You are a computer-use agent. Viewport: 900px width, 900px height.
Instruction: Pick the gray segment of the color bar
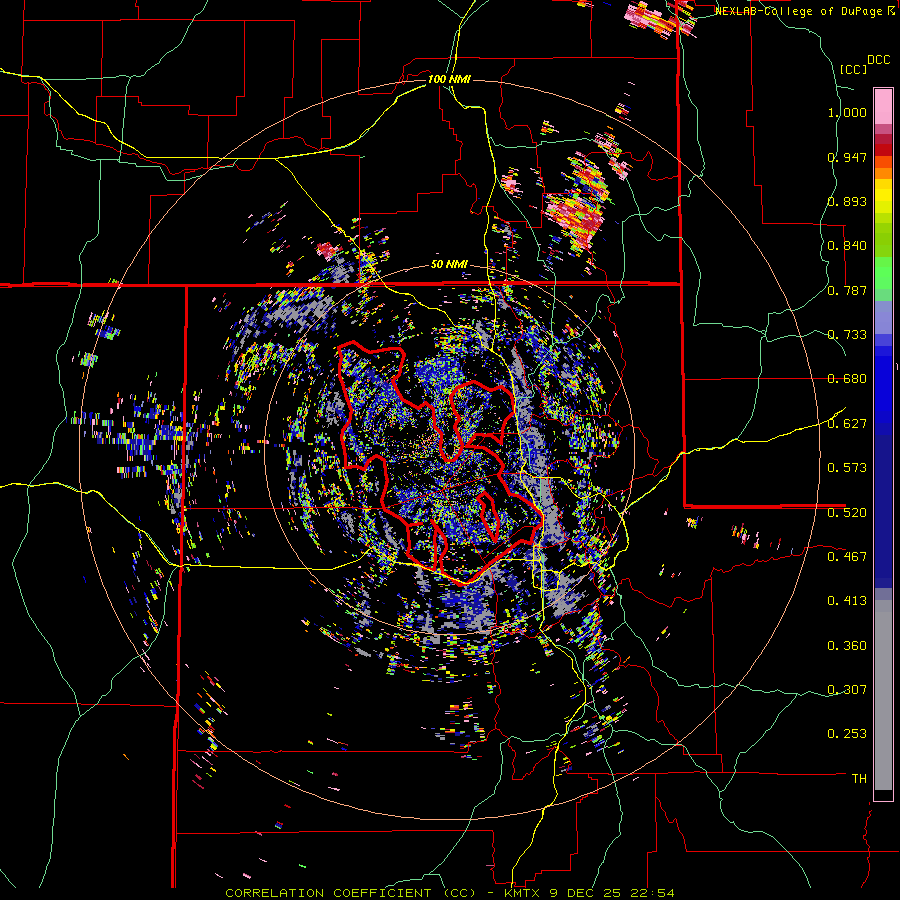tap(883, 695)
